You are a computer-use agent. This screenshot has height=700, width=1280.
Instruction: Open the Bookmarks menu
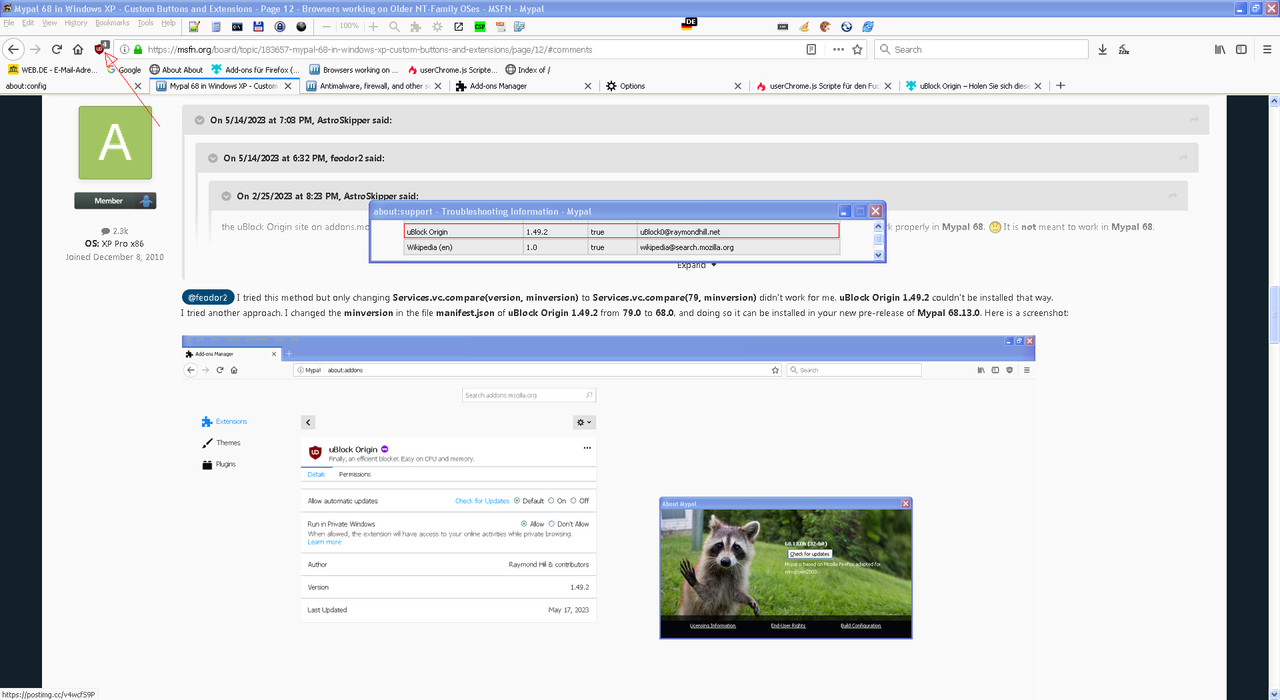(x=112, y=22)
